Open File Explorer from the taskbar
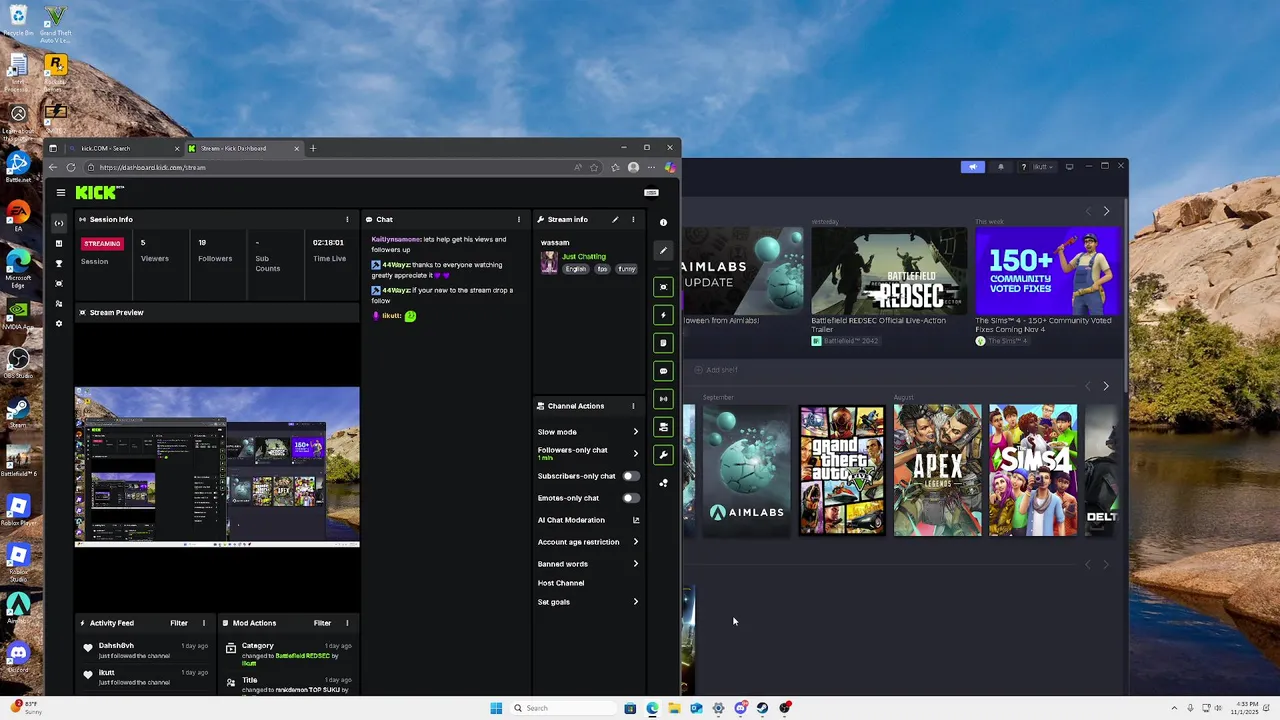This screenshot has width=1280, height=720. point(674,708)
